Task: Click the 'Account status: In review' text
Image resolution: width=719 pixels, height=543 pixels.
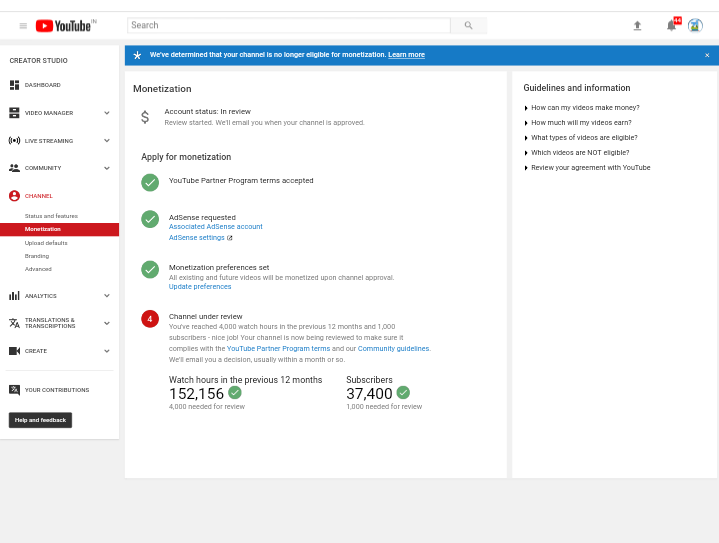Action: 208,111
